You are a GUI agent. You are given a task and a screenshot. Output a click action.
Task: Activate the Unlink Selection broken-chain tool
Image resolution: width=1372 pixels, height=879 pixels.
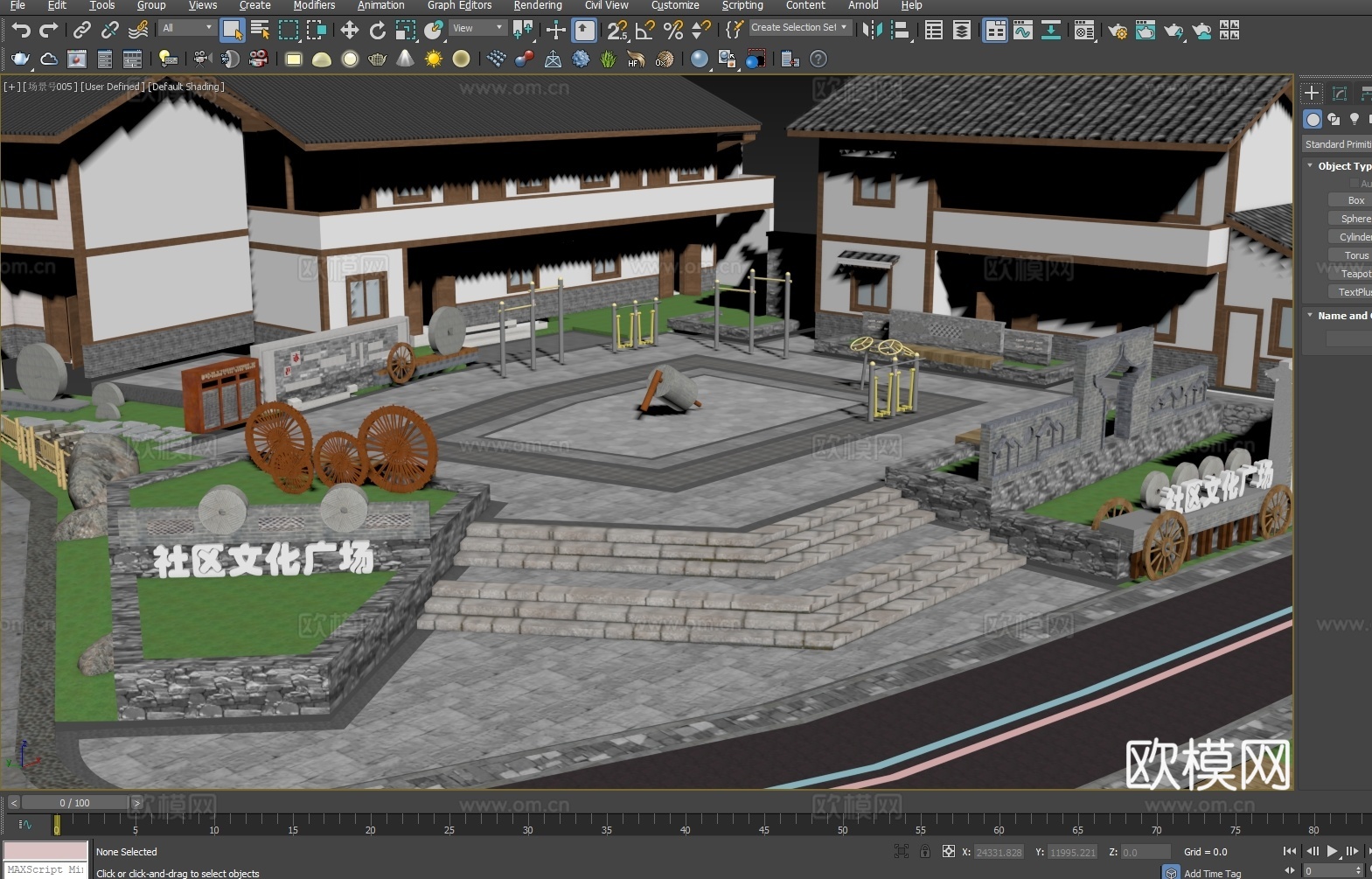[110, 31]
